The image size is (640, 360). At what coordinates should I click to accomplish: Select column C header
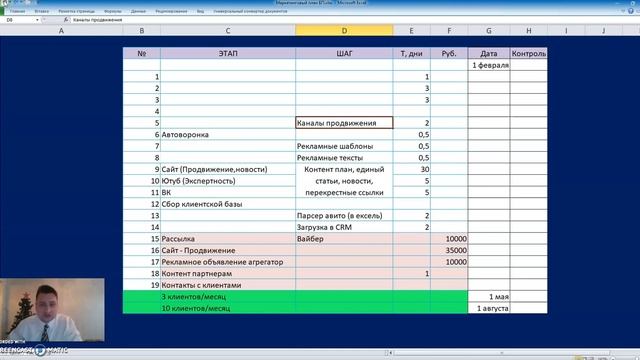[228, 31]
